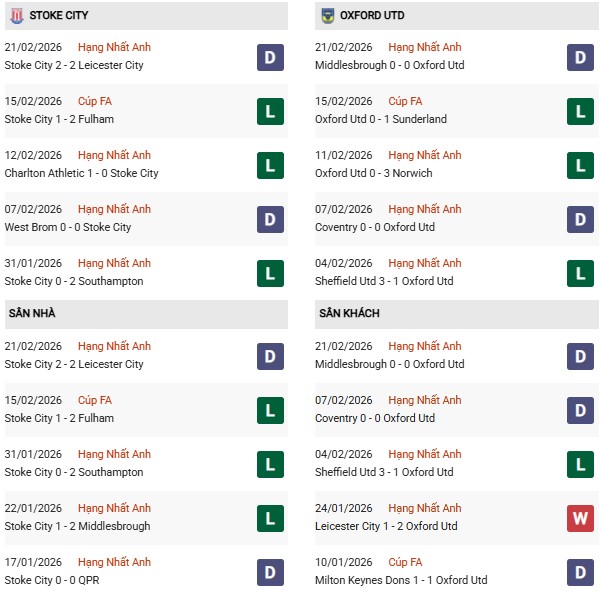The width and height of the screenshot is (600, 595).
Task: Open the Cúp FA link on the Oxford Utd 0-1 Sunderland row
Action: click(x=405, y=101)
